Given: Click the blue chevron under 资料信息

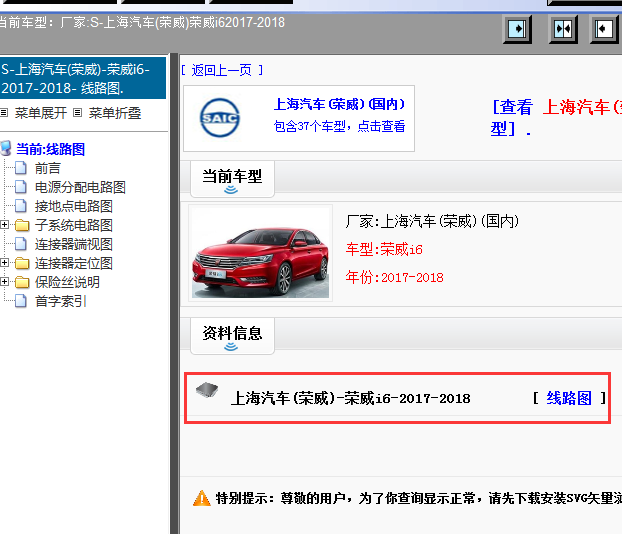Looking at the screenshot, I should coord(231,347).
